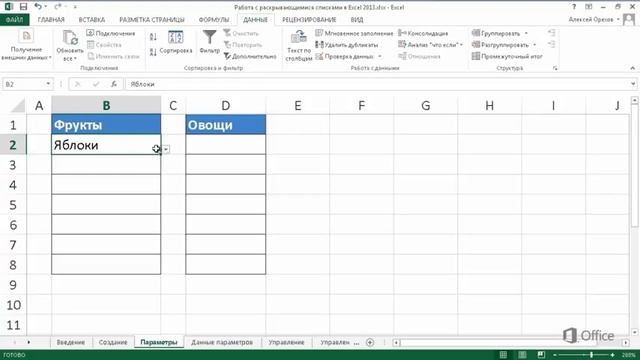
Task: Switch to the ВИД tab
Action: click(357, 20)
